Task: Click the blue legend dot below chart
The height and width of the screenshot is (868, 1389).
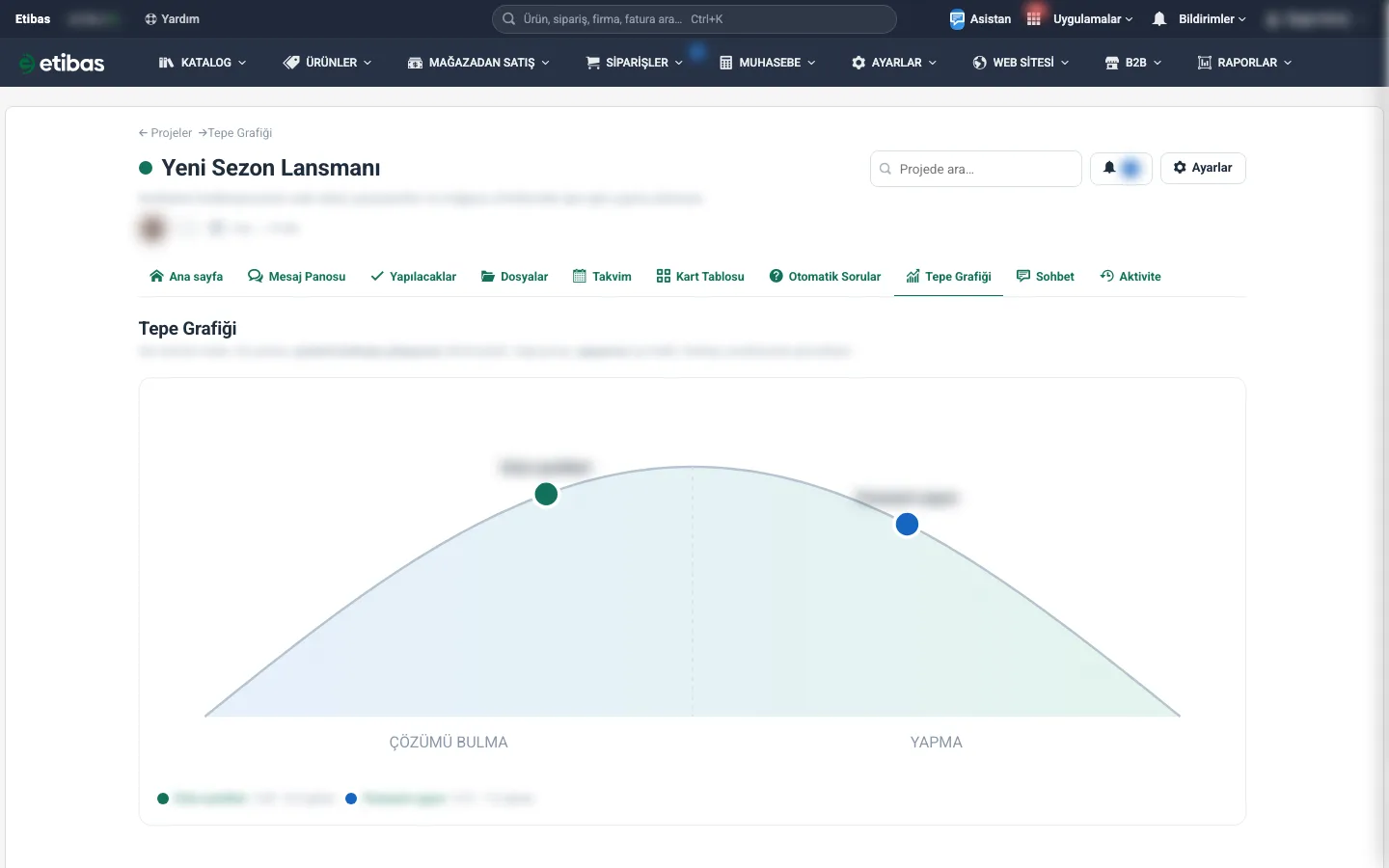Action: tap(351, 799)
